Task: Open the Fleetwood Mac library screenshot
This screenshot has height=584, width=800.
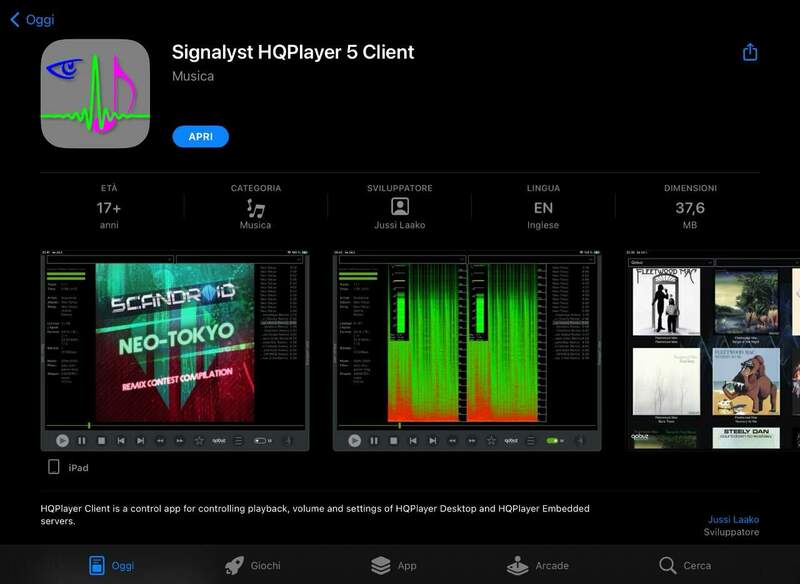Action: (712, 350)
